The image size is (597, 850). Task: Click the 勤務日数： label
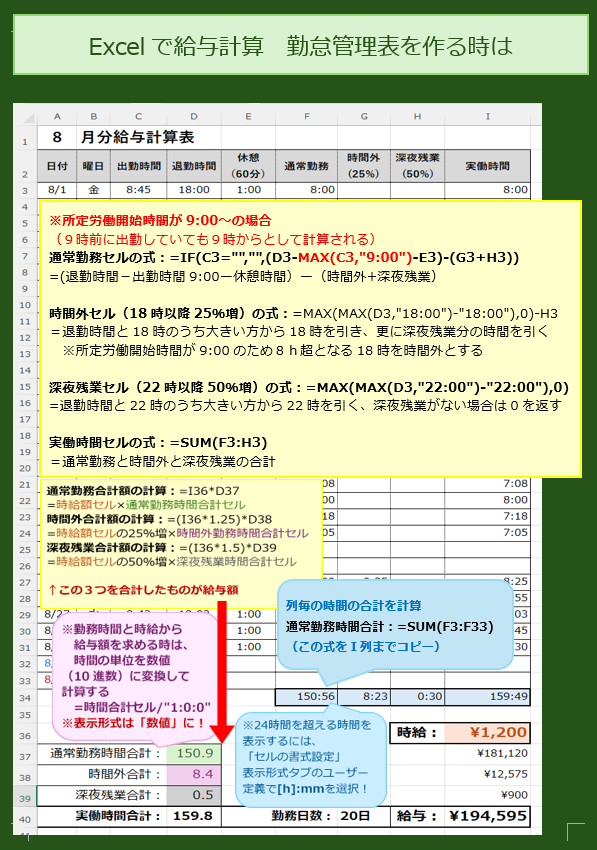coord(301,816)
